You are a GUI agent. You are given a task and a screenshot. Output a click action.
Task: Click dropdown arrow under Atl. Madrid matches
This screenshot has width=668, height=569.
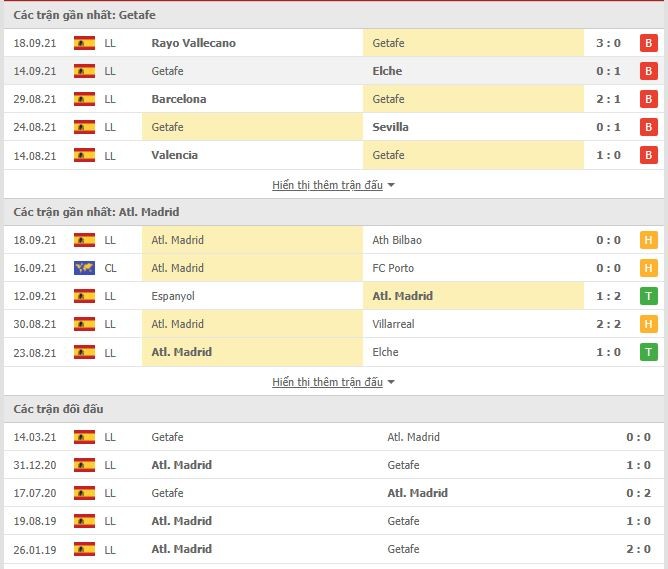pos(391,382)
